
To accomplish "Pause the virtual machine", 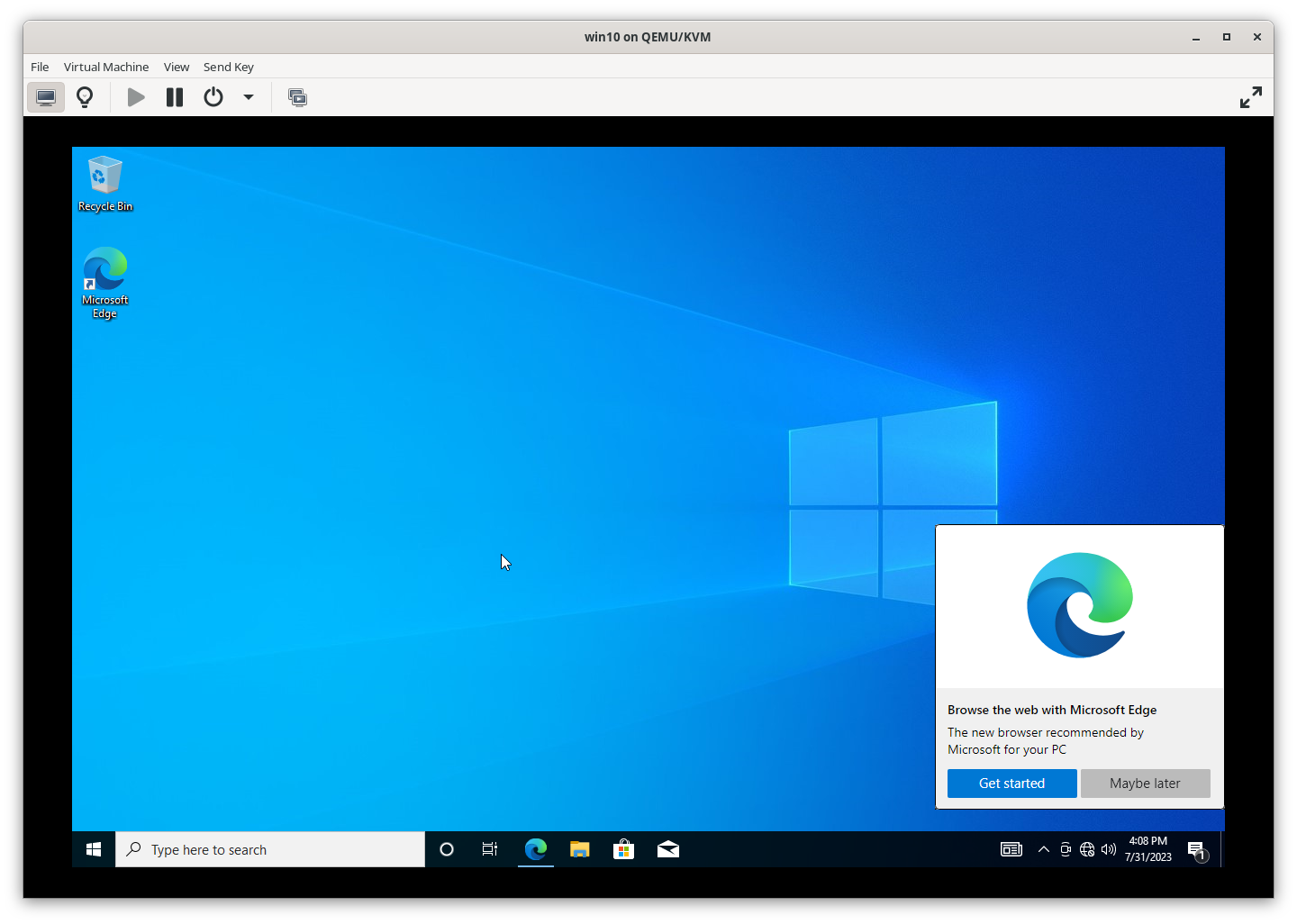I will 175,97.
